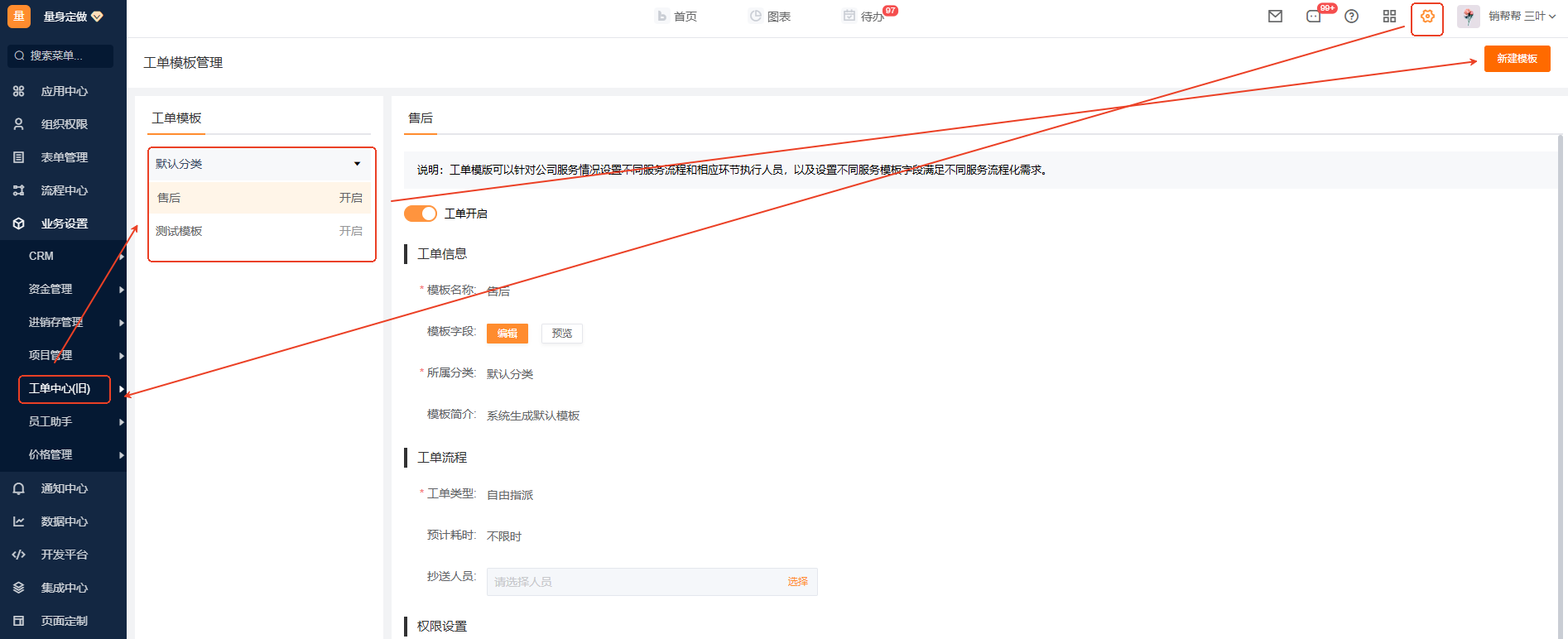Expand the CRM submenu arrow

pyautogui.click(x=121, y=257)
